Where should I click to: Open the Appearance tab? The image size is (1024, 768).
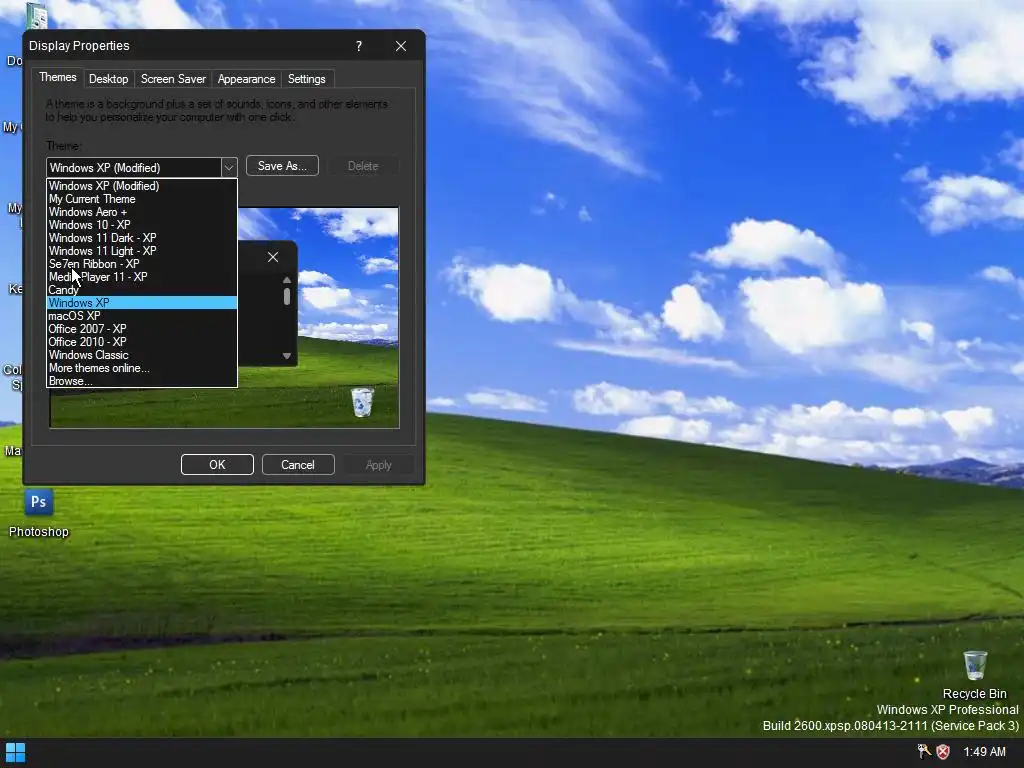[x=246, y=79]
